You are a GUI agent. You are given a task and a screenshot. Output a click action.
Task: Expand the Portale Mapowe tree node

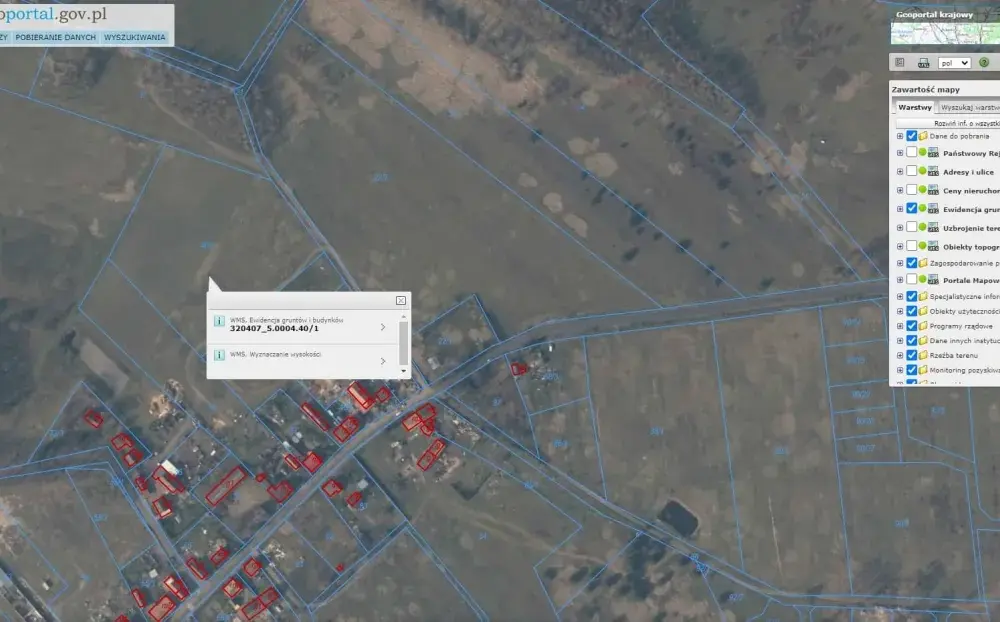pos(899,280)
